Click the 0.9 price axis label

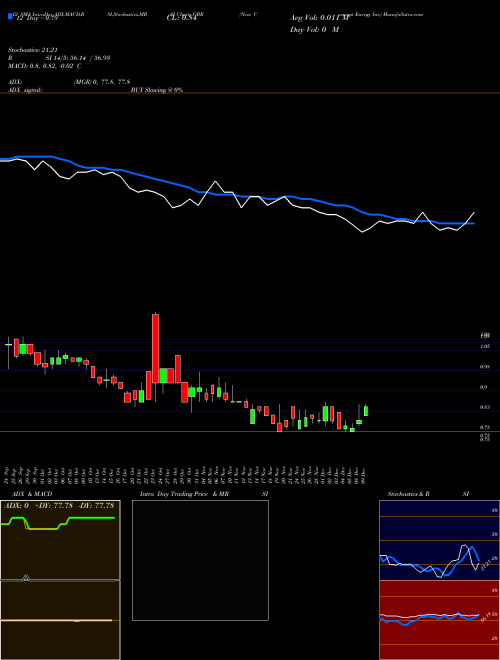pyautogui.click(x=484, y=387)
